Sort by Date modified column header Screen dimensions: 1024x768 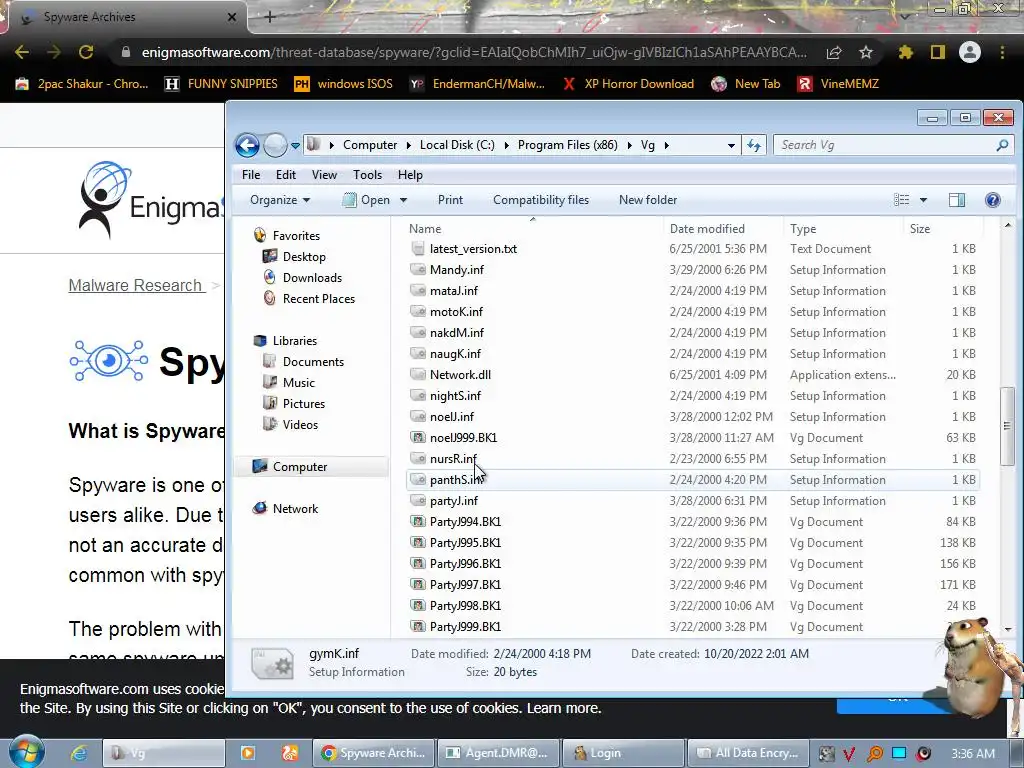707,229
